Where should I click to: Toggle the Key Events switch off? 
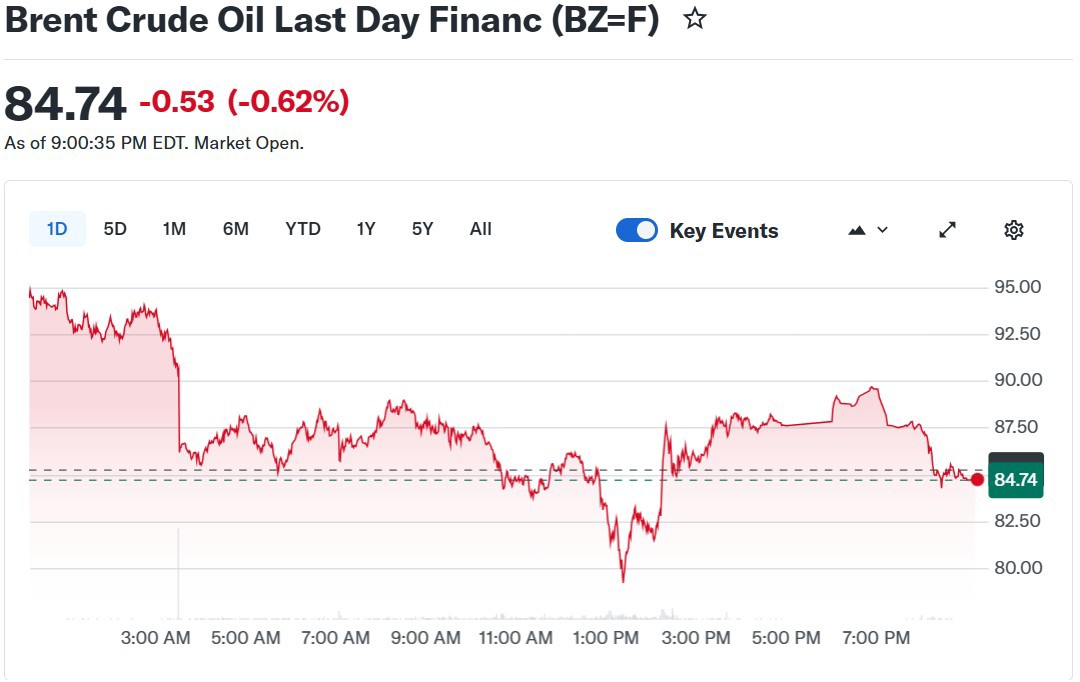(x=637, y=230)
